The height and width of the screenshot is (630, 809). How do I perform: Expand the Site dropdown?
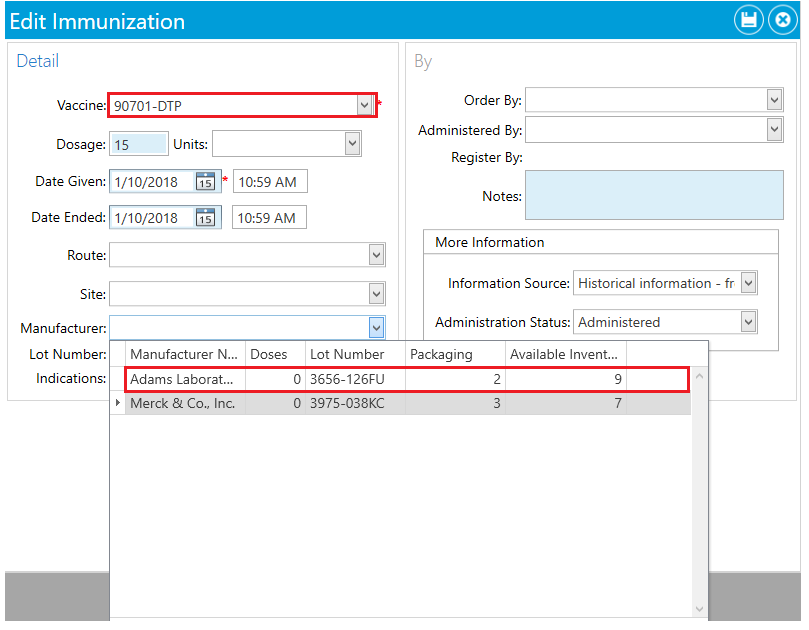click(x=376, y=293)
